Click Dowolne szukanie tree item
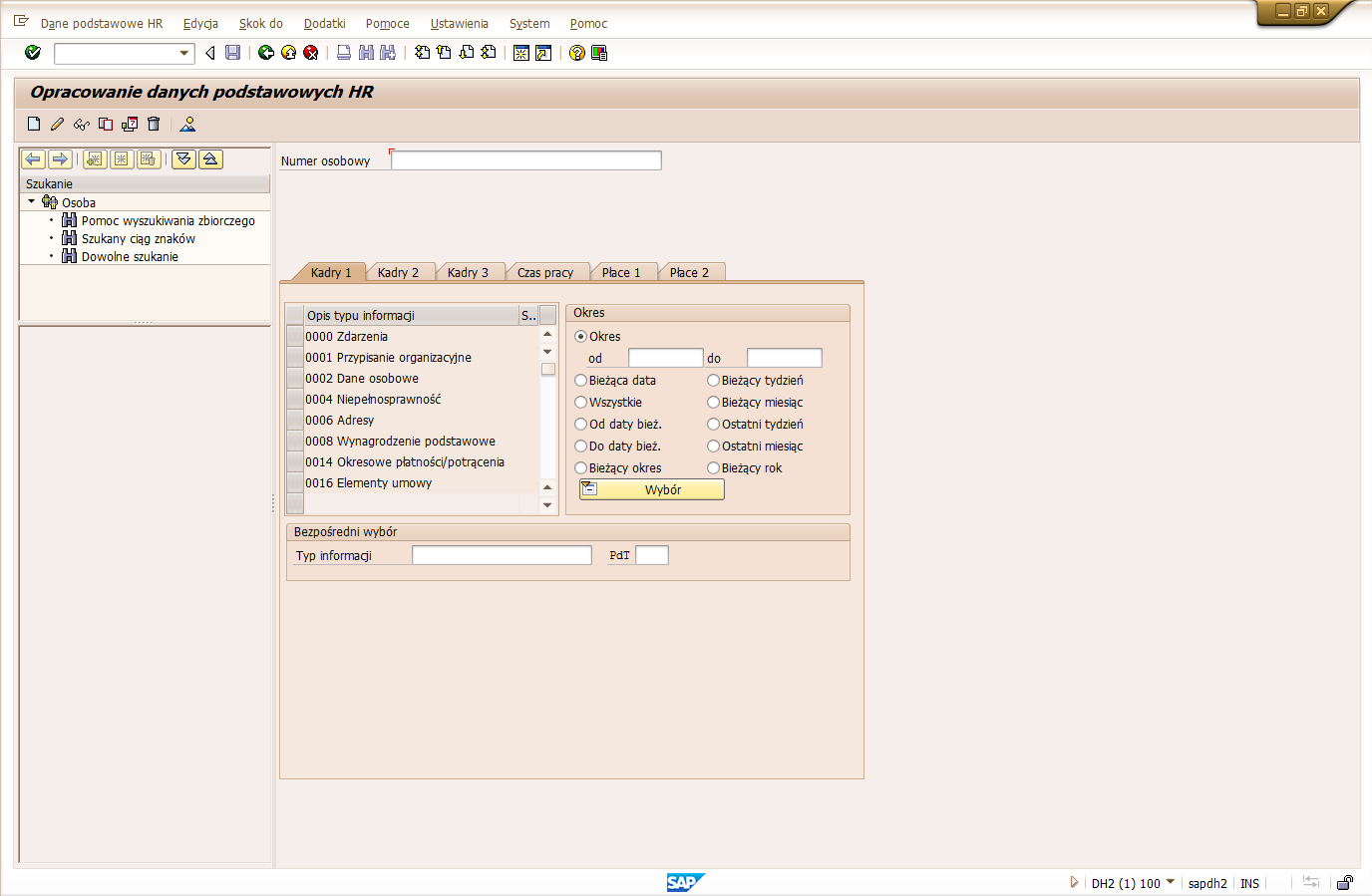Screen dimensions: 1372x896 click(x=130, y=257)
